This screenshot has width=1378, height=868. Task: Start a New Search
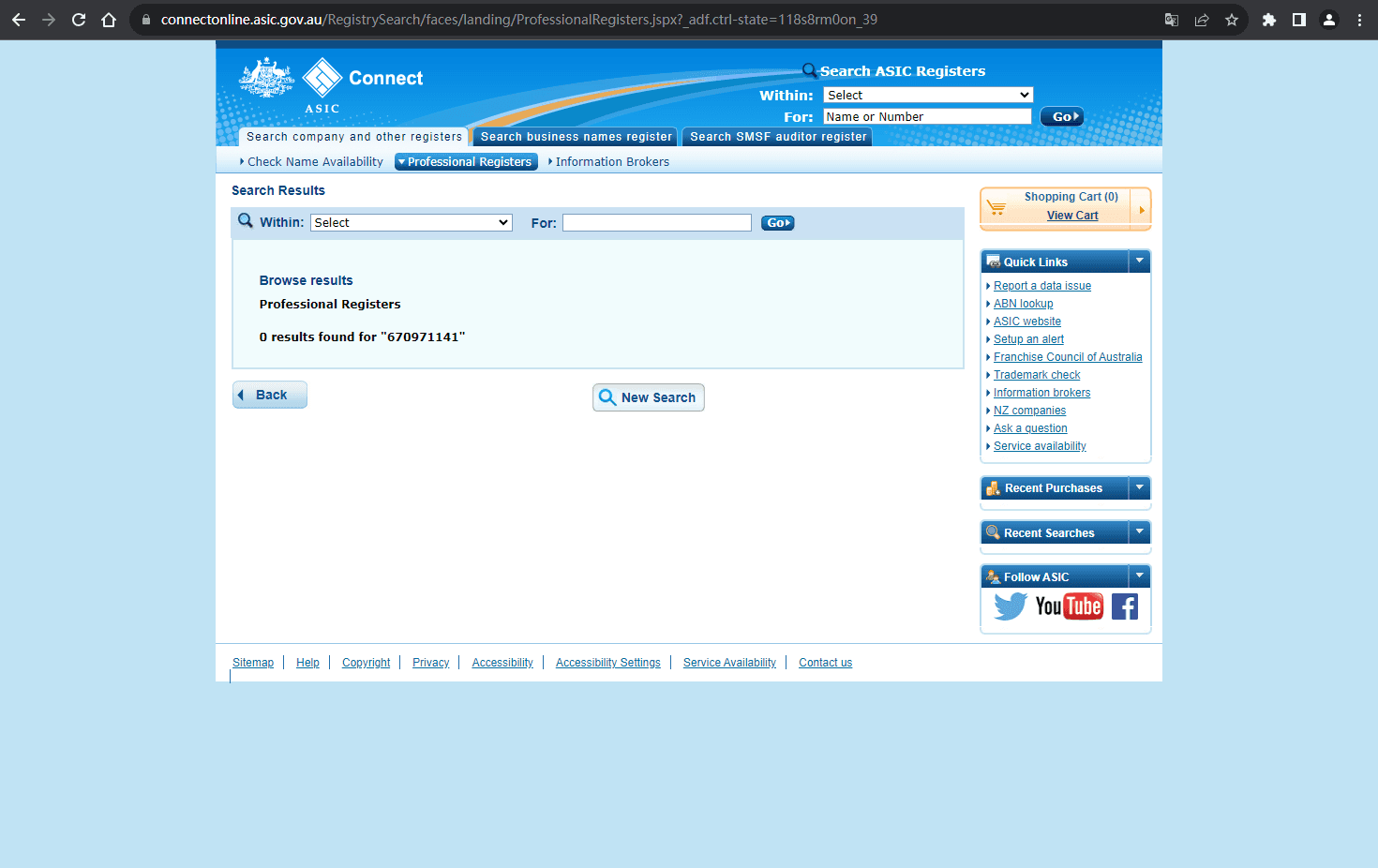pyautogui.click(x=648, y=397)
